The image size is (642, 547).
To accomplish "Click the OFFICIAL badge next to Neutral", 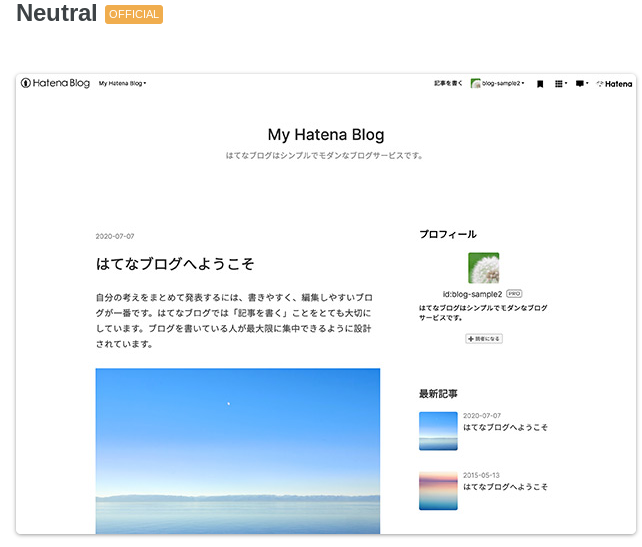I will (x=134, y=14).
